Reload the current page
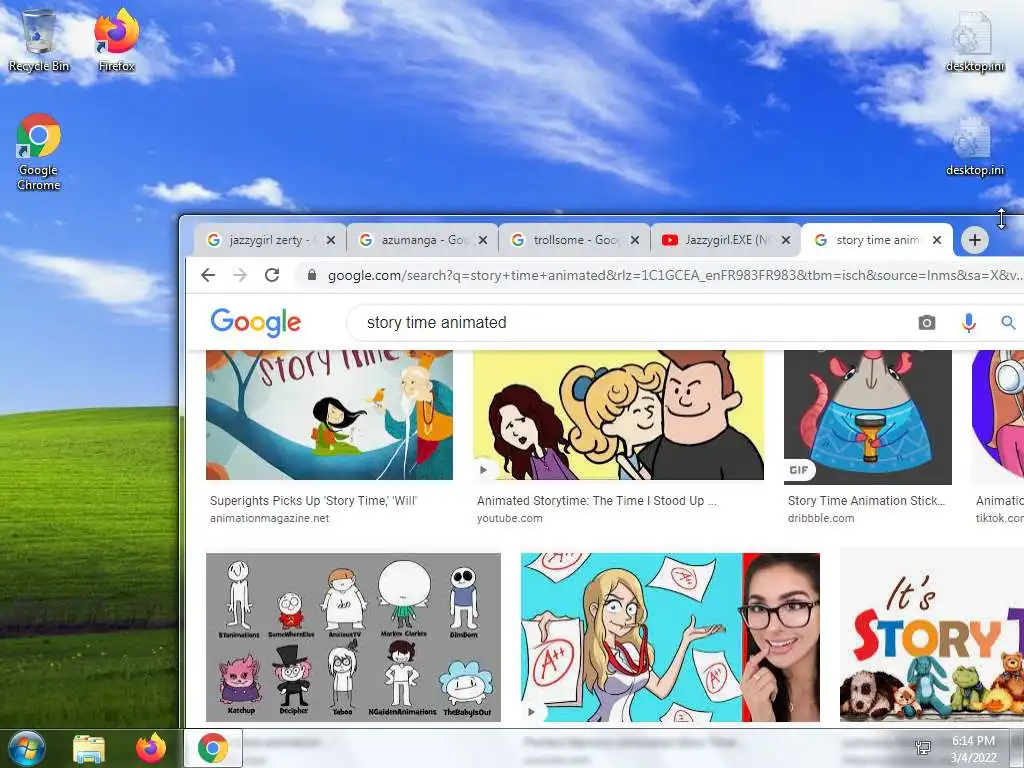 coord(272,275)
